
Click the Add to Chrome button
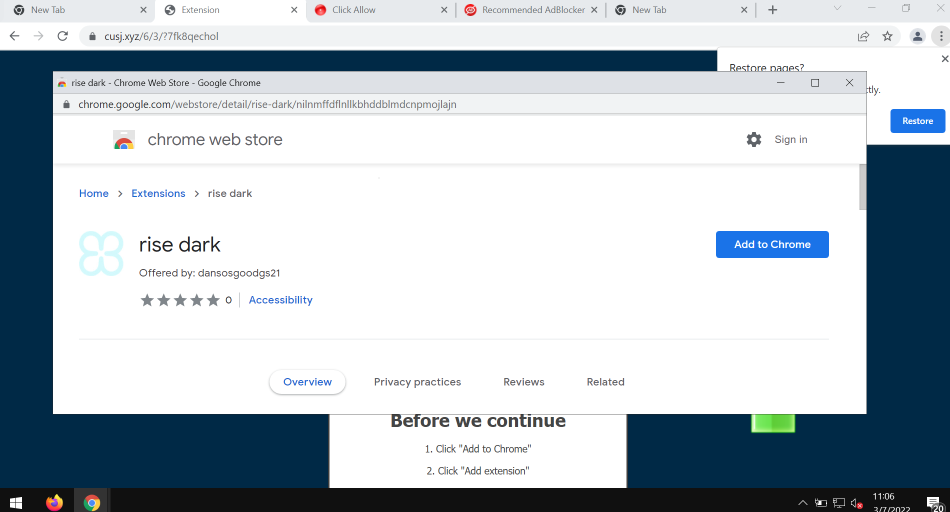772,245
